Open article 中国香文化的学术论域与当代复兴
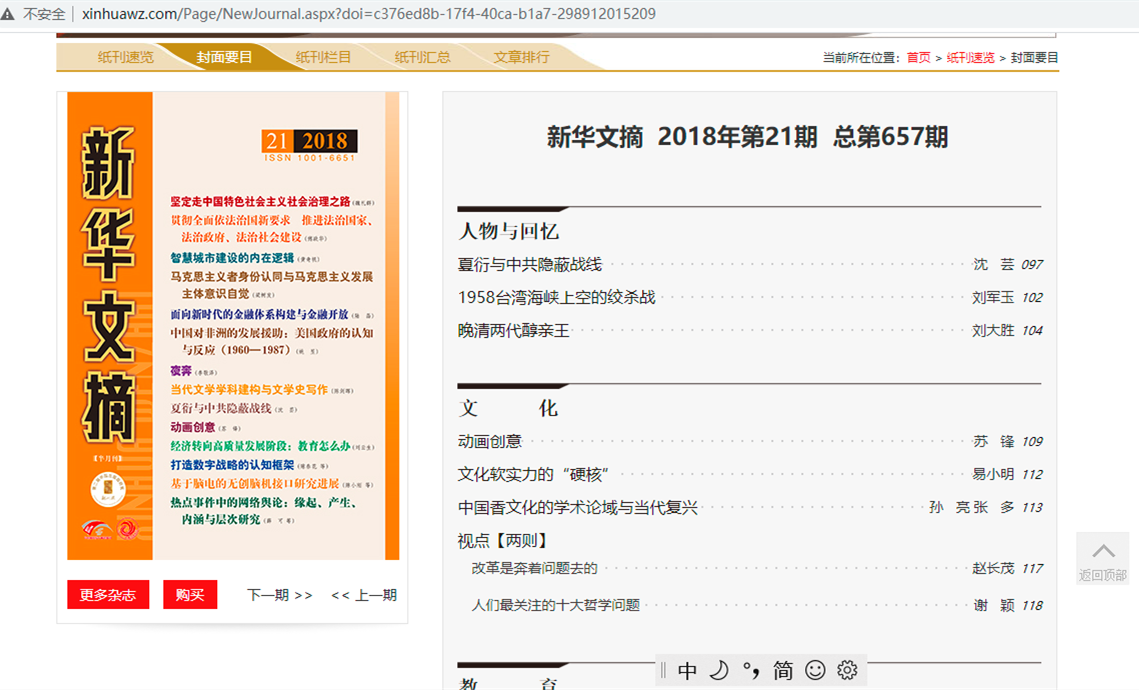Screen dimensions: 1139x690 point(577,508)
